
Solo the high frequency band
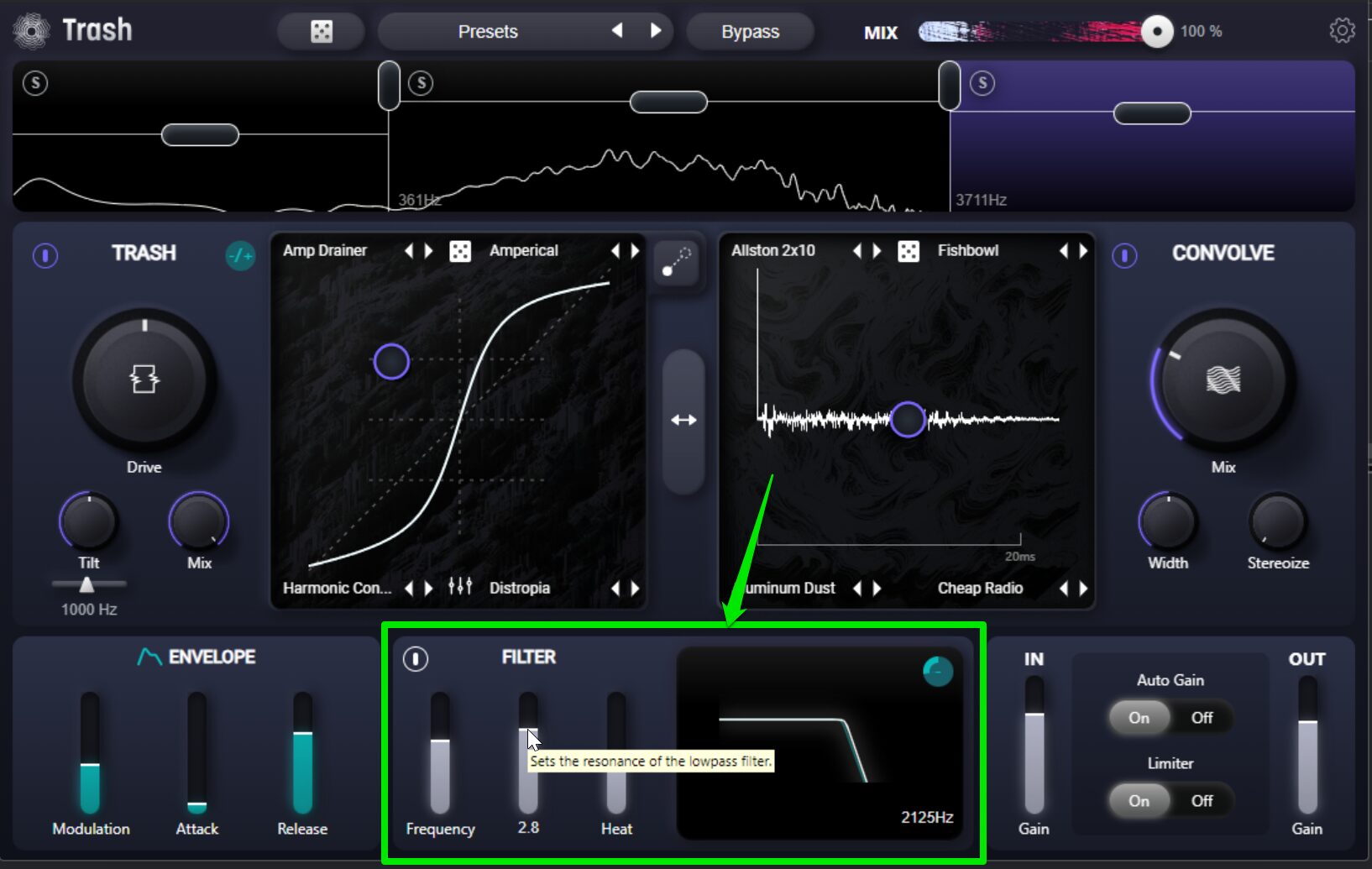pos(982,83)
